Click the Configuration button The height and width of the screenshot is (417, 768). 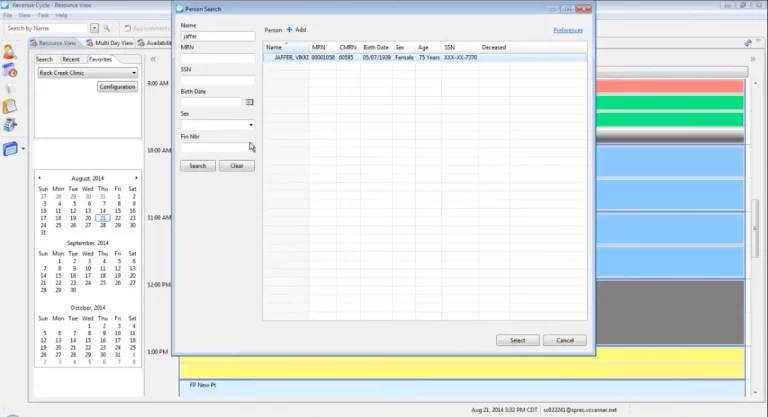pos(118,87)
